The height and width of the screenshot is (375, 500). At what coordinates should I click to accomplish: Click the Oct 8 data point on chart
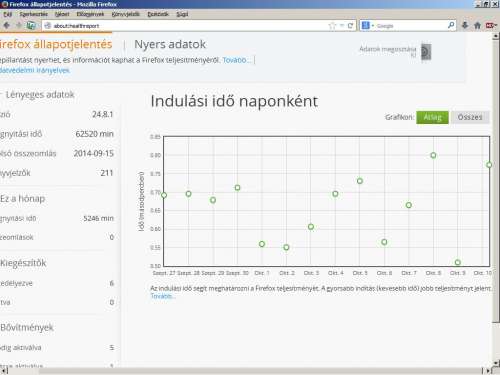(x=433, y=155)
